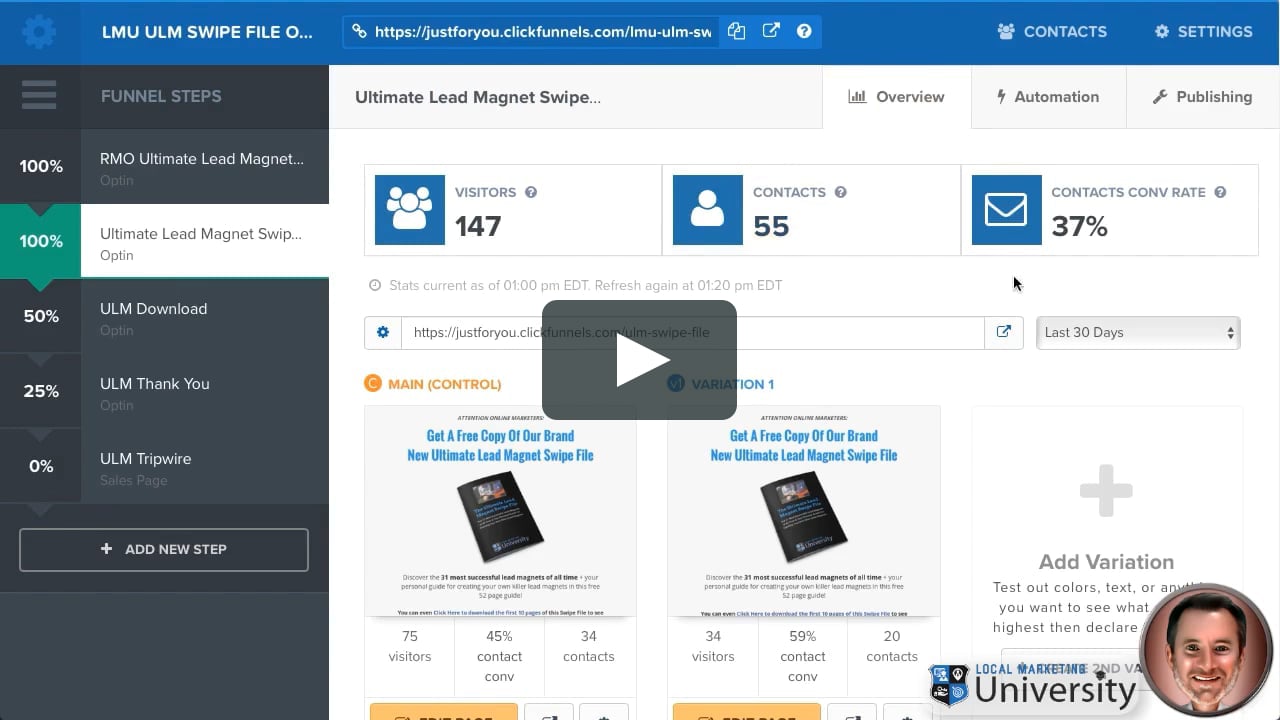1280x720 pixels.
Task: Click the contacts person icon tile
Action: (708, 210)
